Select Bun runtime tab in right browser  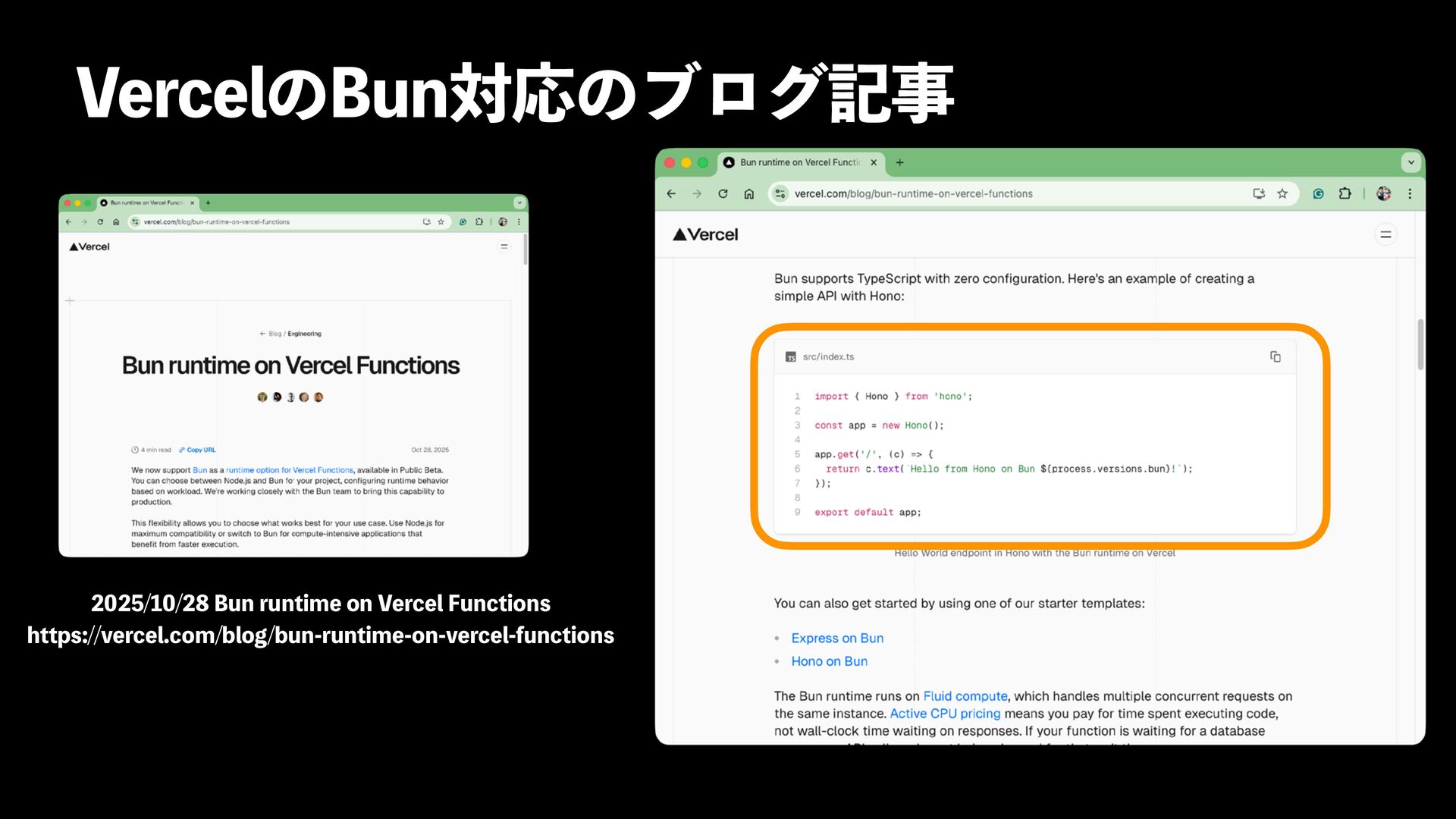pos(796,162)
